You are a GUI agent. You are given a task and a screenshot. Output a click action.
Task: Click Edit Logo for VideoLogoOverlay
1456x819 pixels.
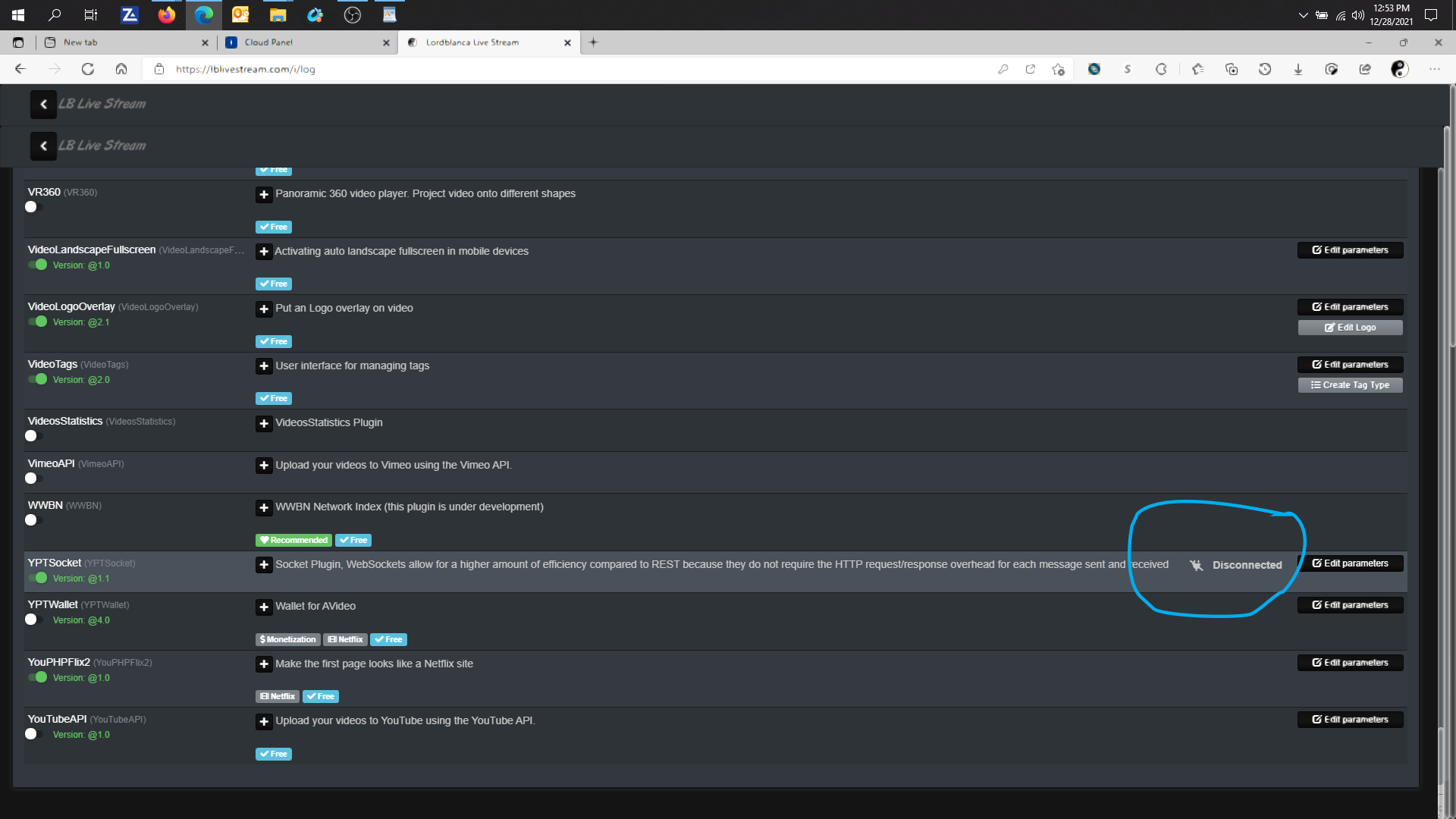(x=1350, y=327)
